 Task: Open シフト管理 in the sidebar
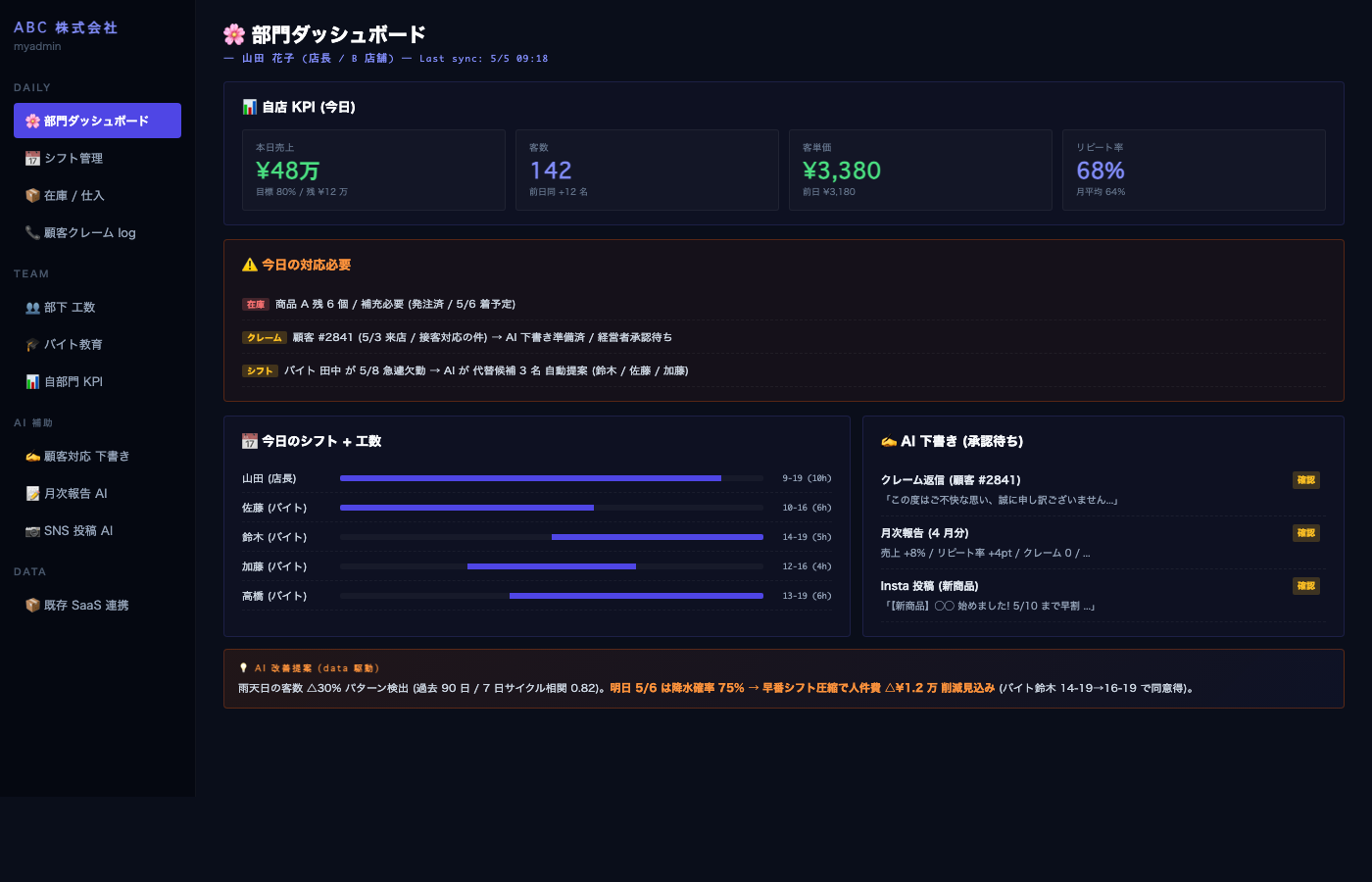point(97,158)
